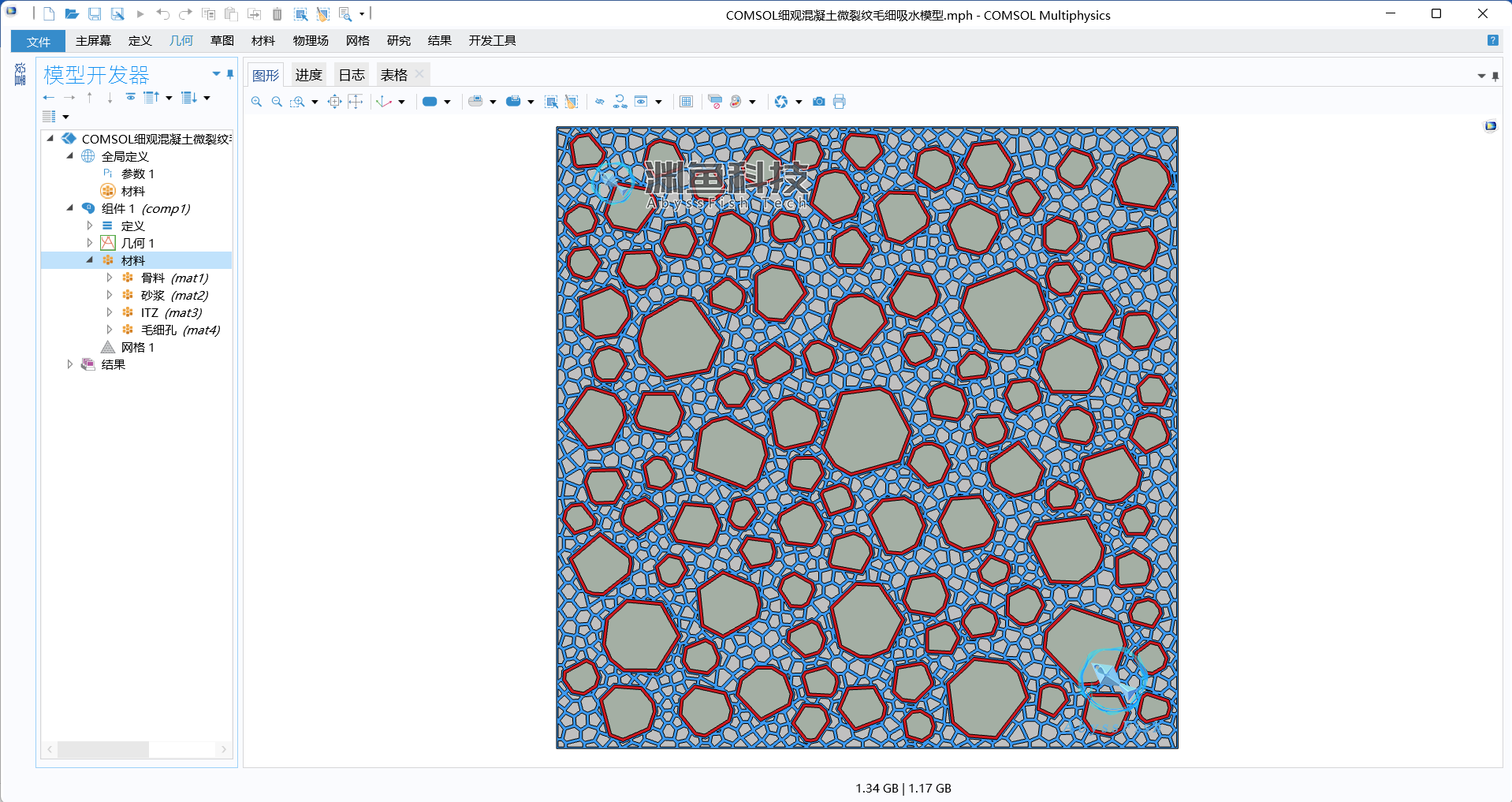1512x802 pixels.
Task: Open a model file with folder icon
Action: 72,13
